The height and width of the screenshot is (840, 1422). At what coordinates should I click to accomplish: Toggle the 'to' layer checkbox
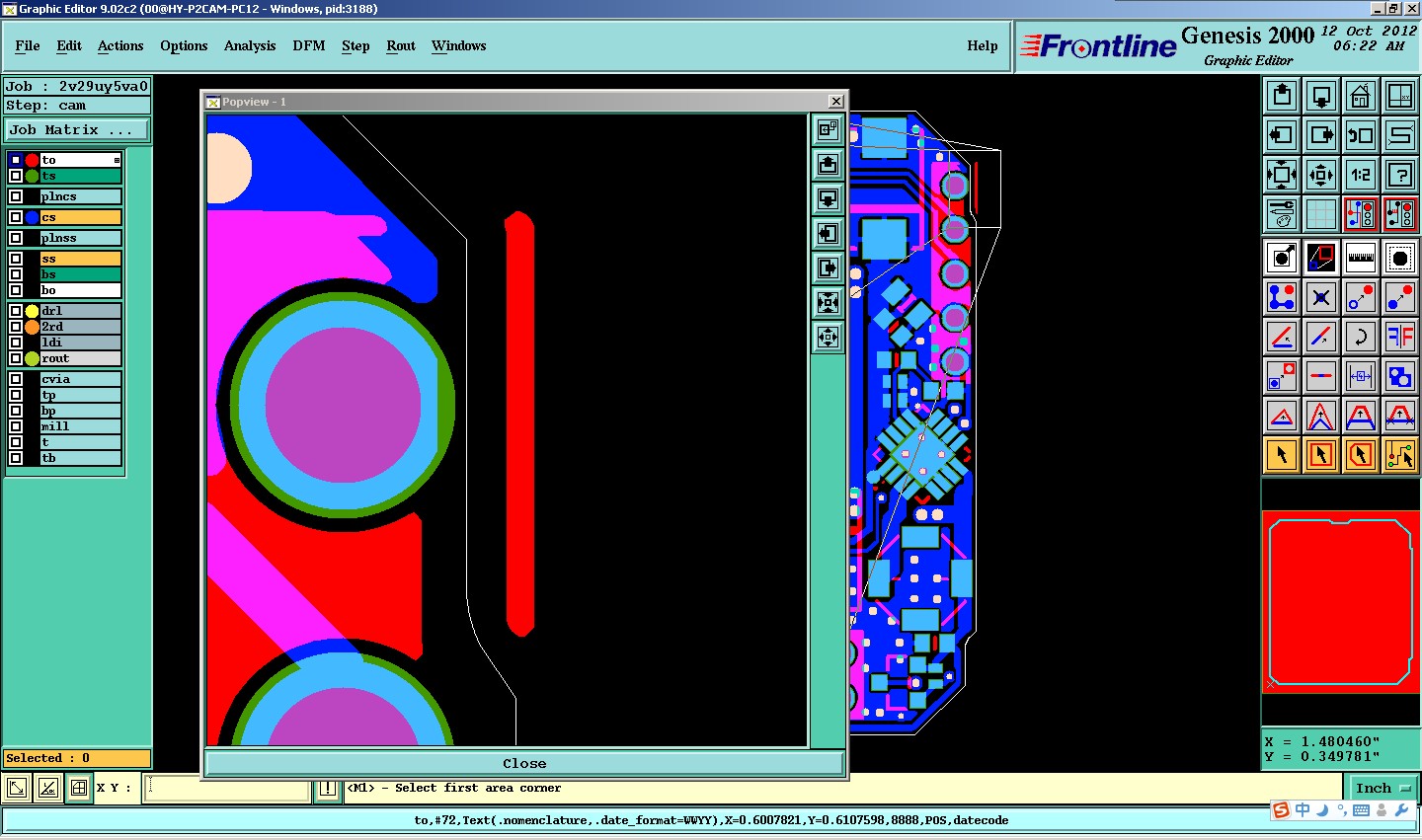pyautogui.click(x=16, y=160)
